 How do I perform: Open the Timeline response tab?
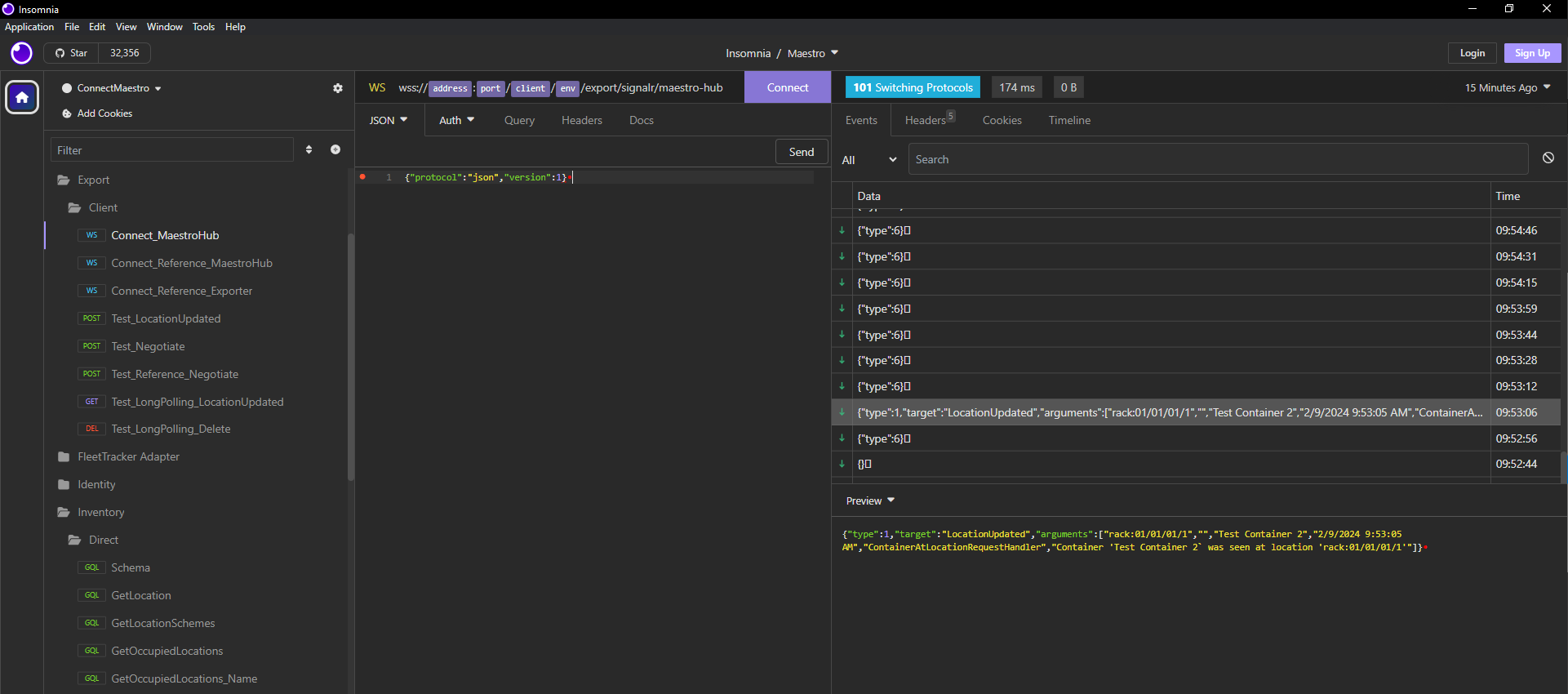(1069, 120)
